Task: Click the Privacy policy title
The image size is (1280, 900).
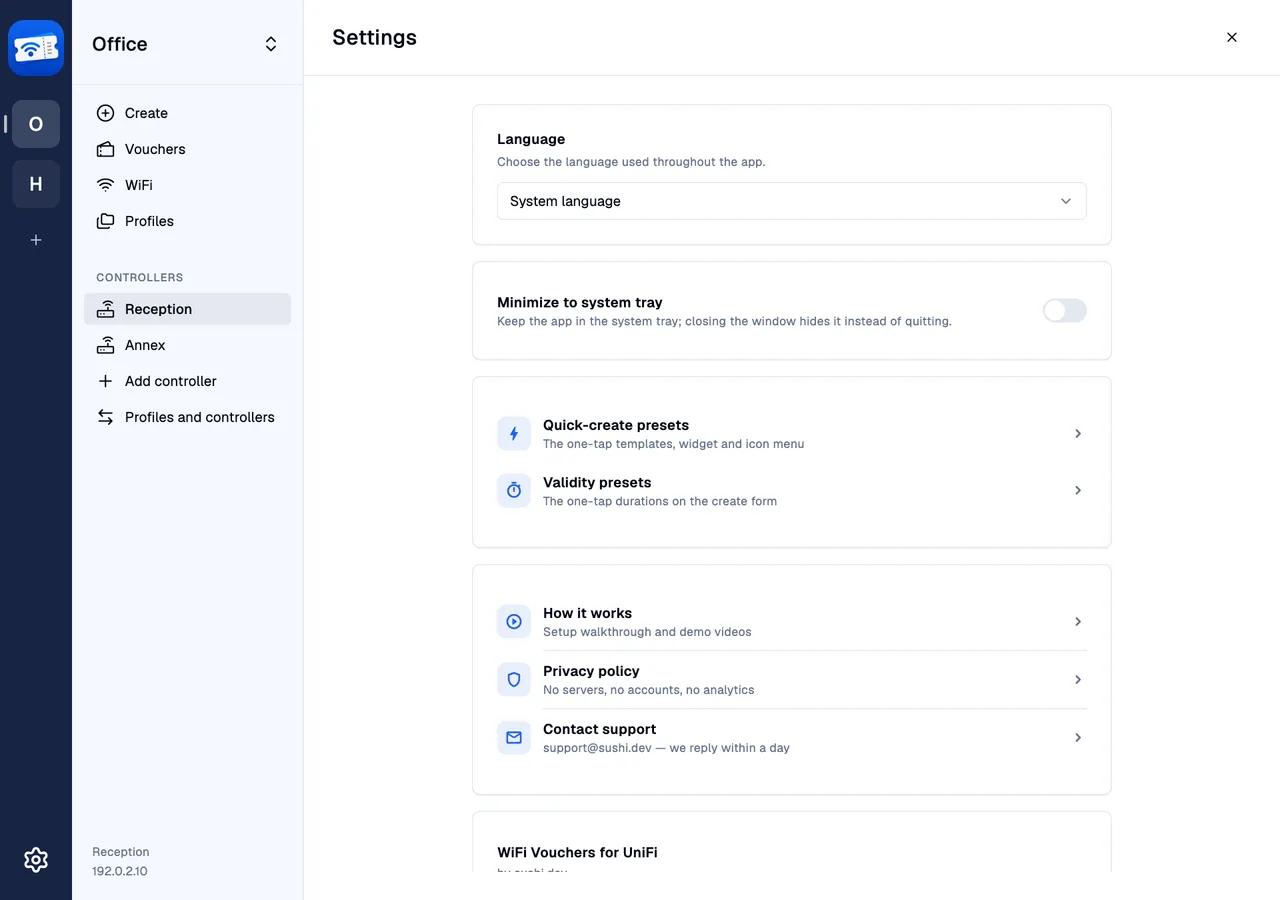Action: pos(591,671)
